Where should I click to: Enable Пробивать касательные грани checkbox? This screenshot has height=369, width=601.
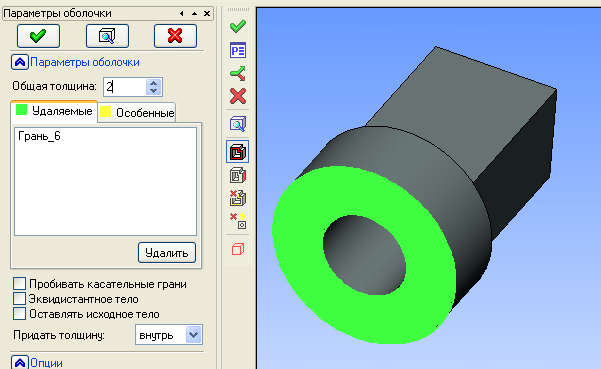click(19, 284)
